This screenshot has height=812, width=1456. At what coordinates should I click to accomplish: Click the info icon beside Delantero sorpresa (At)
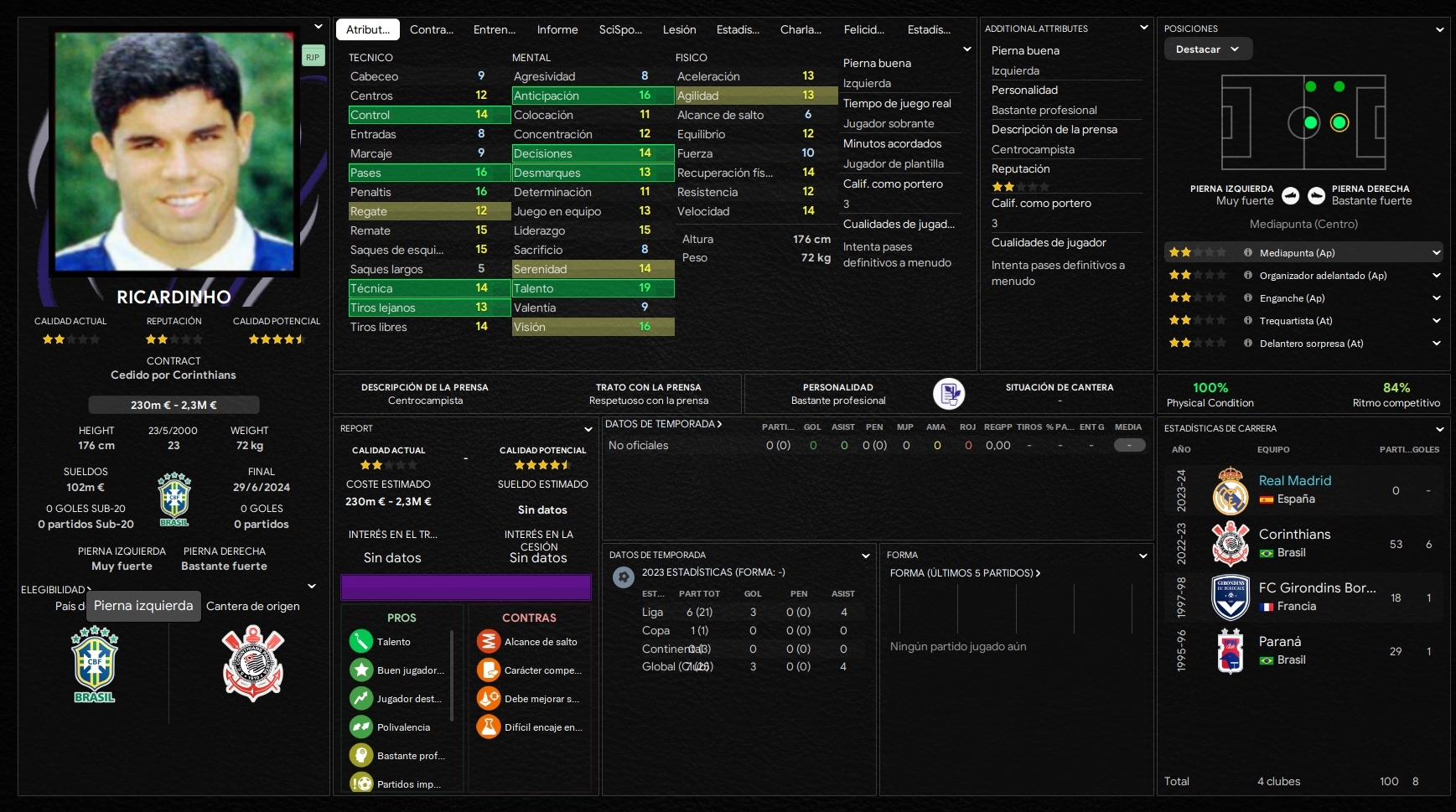(x=1248, y=343)
